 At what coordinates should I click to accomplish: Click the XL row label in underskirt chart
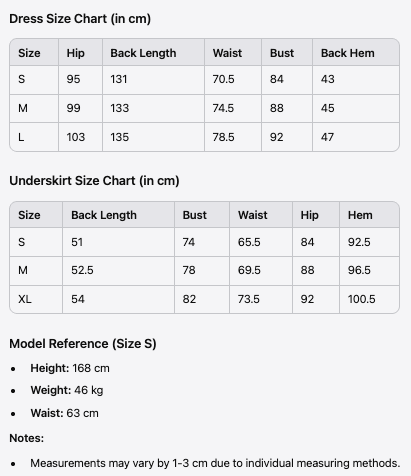click(25, 299)
